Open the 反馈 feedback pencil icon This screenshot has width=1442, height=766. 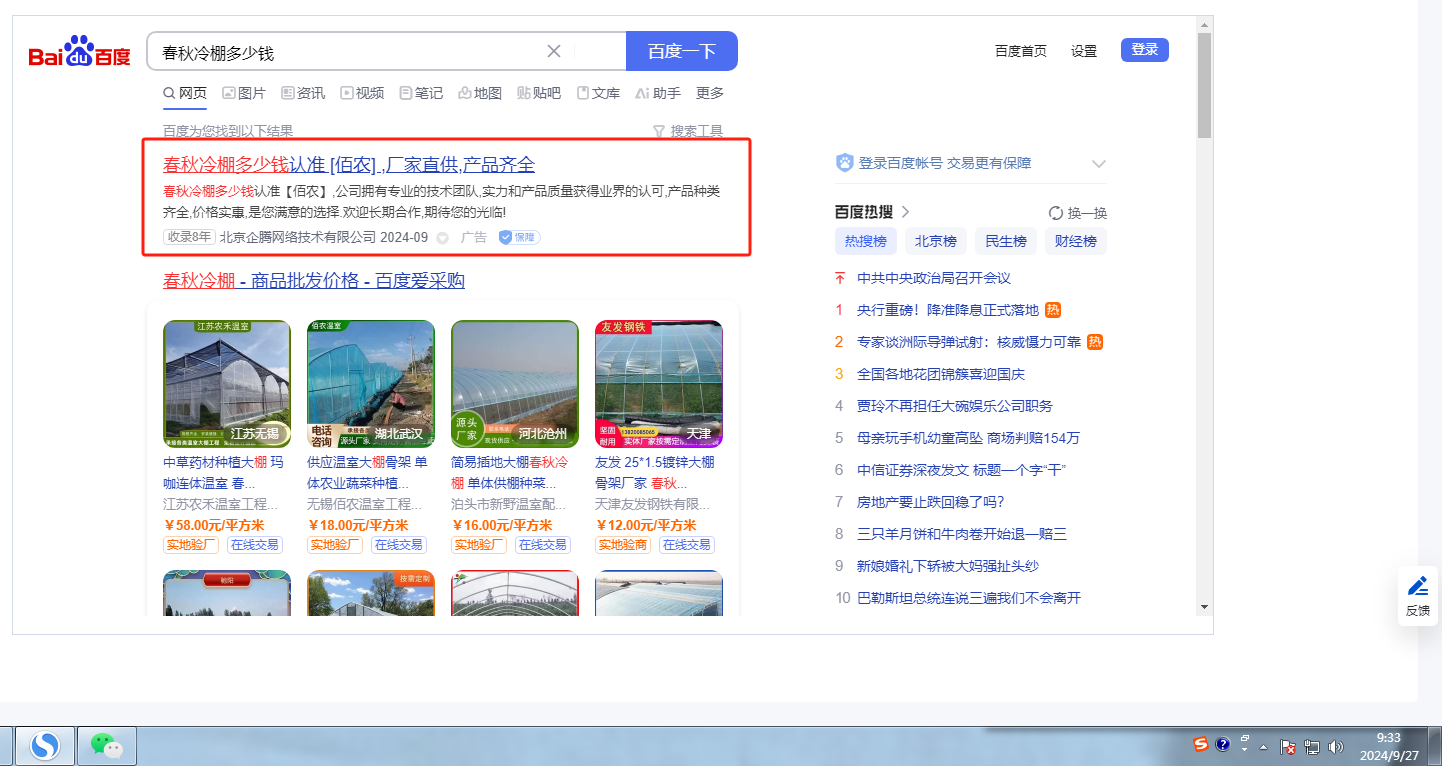click(1418, 586)
